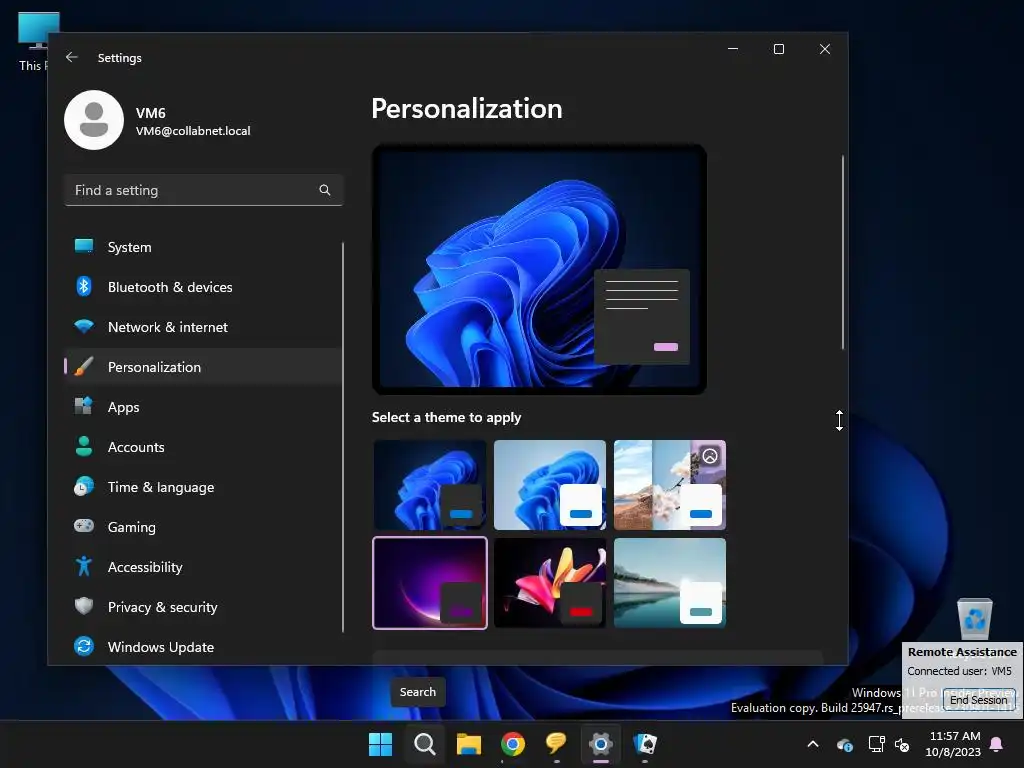Apply the colorful flower dark theme

tap(550, 583)
